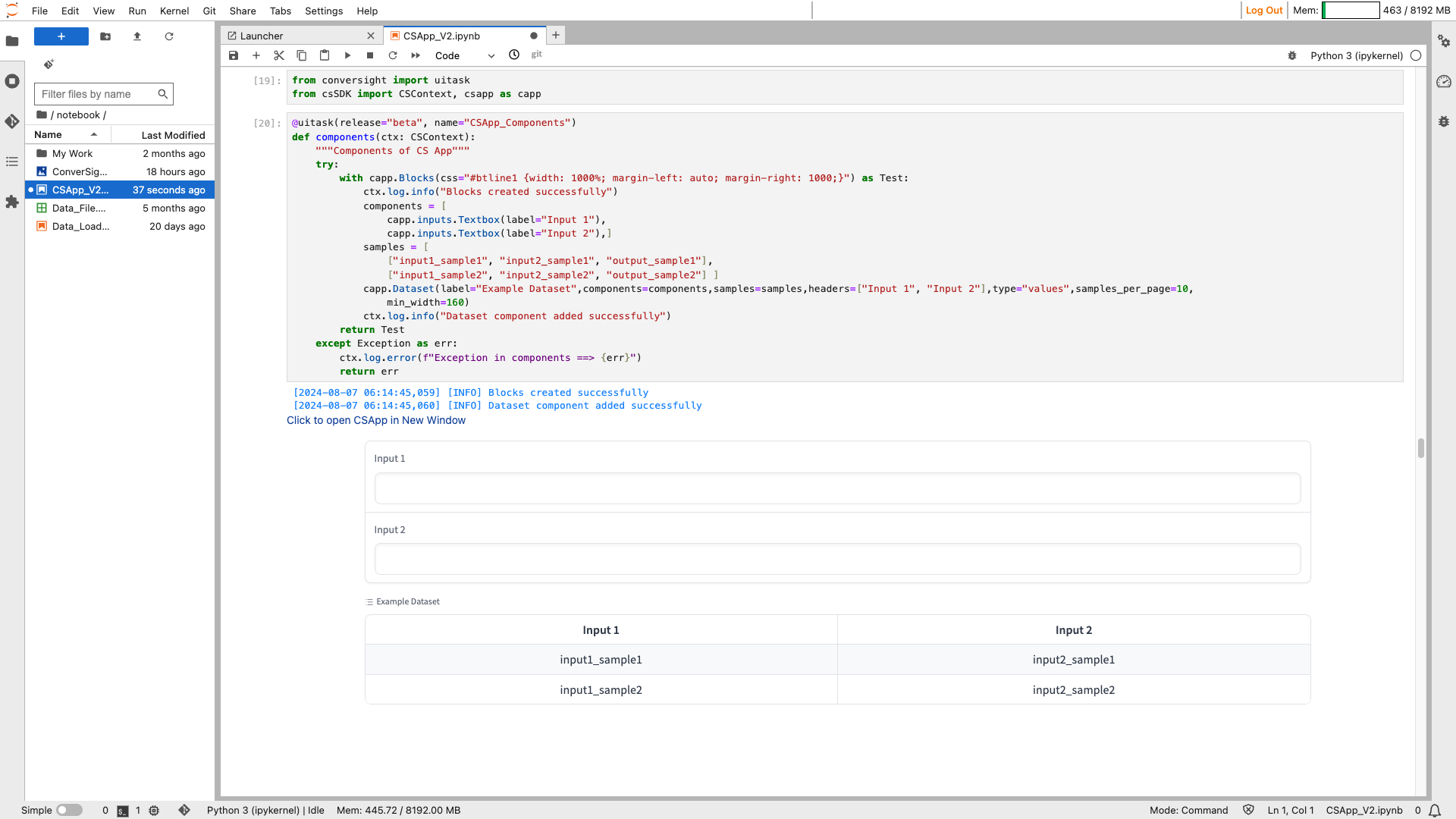Click the kernel count chip icon in status bar
1456x819 pixels.
click(x=154, y=811)
